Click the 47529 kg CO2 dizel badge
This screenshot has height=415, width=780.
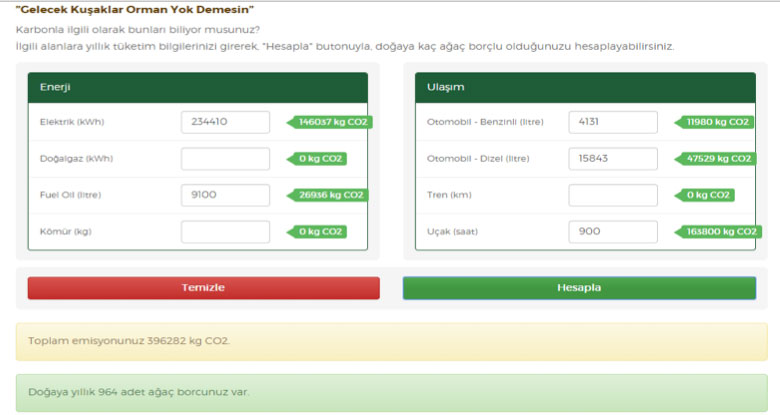pyautogui.click(x=716, y=159)
